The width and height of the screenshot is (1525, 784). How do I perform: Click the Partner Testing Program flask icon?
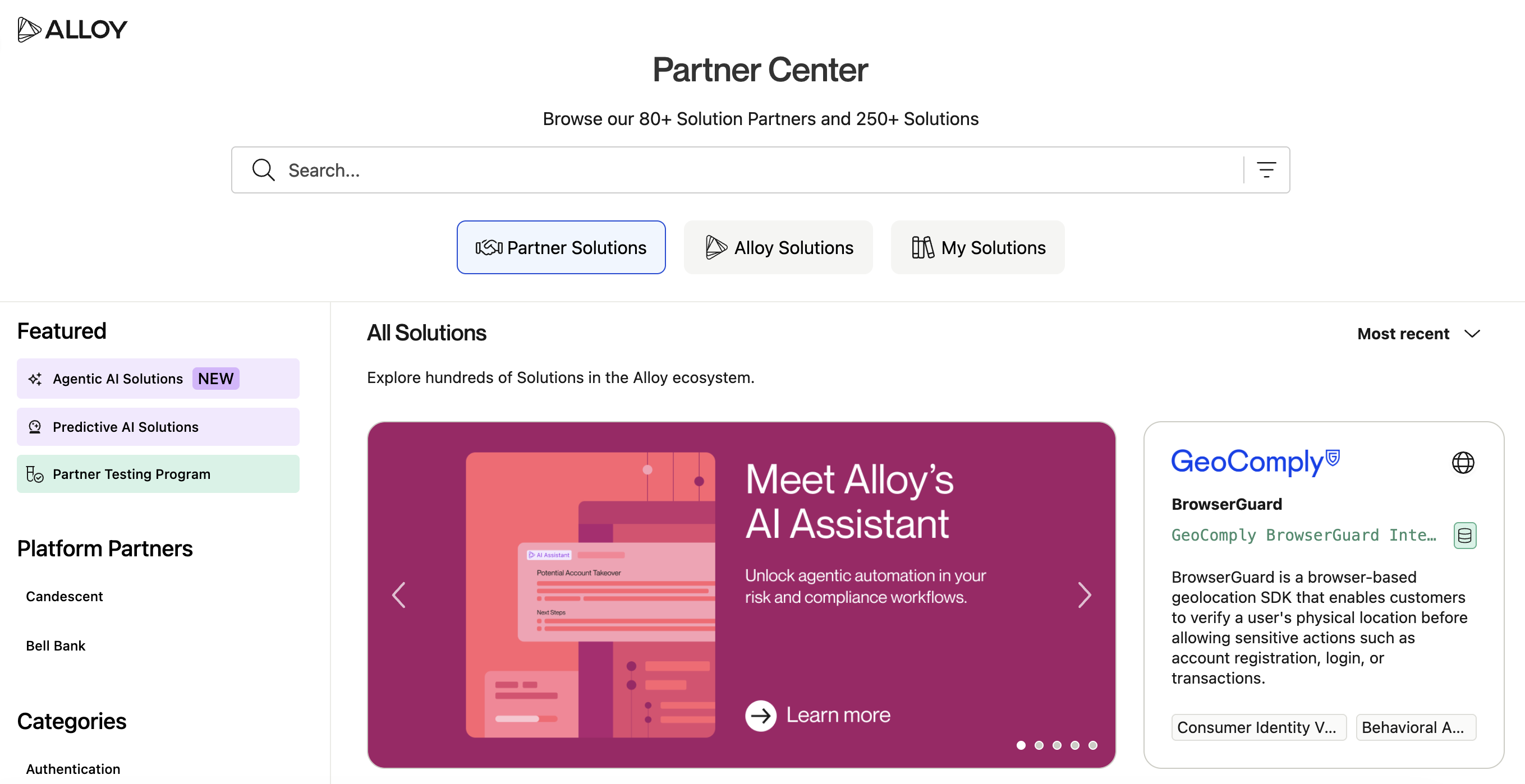34,474
